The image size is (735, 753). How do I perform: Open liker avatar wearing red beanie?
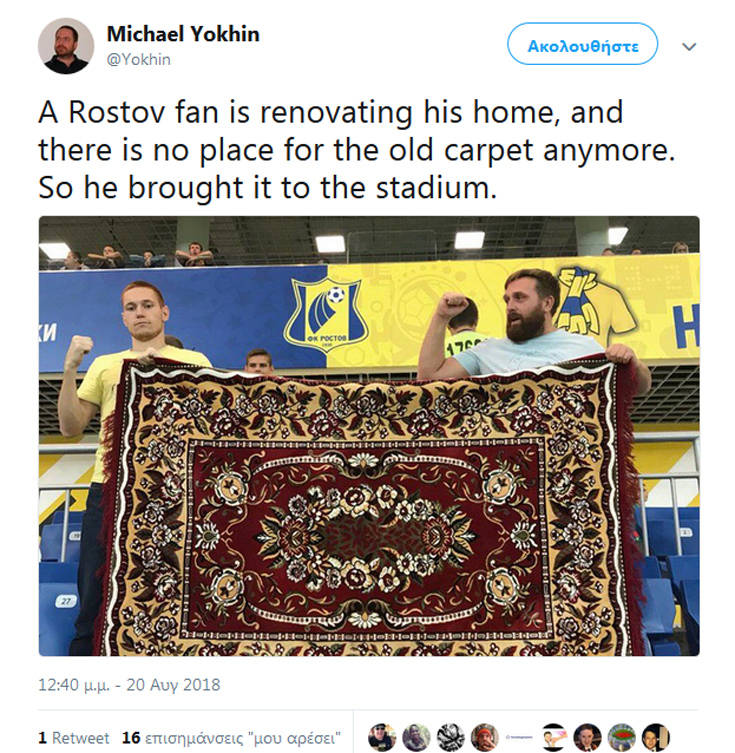coord(485,737)
